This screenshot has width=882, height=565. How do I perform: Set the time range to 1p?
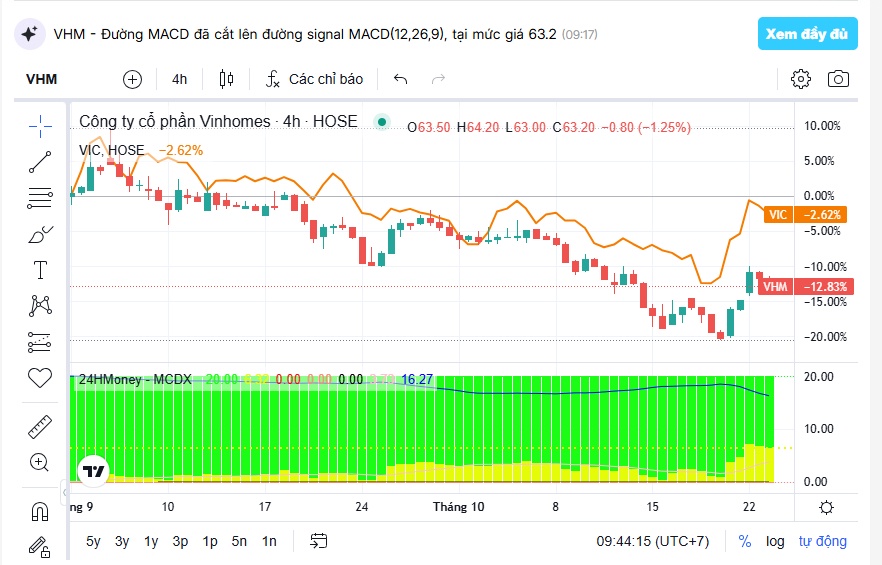point(210,541)
